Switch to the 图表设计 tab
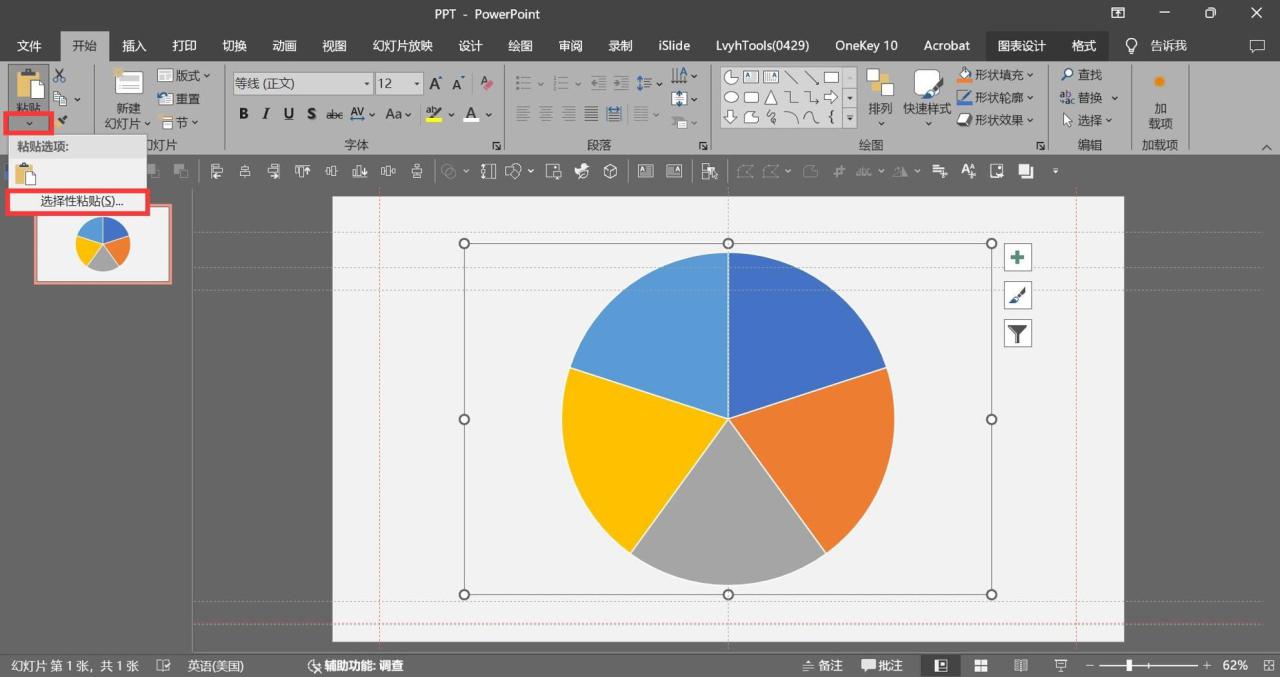 [1021, 46]
